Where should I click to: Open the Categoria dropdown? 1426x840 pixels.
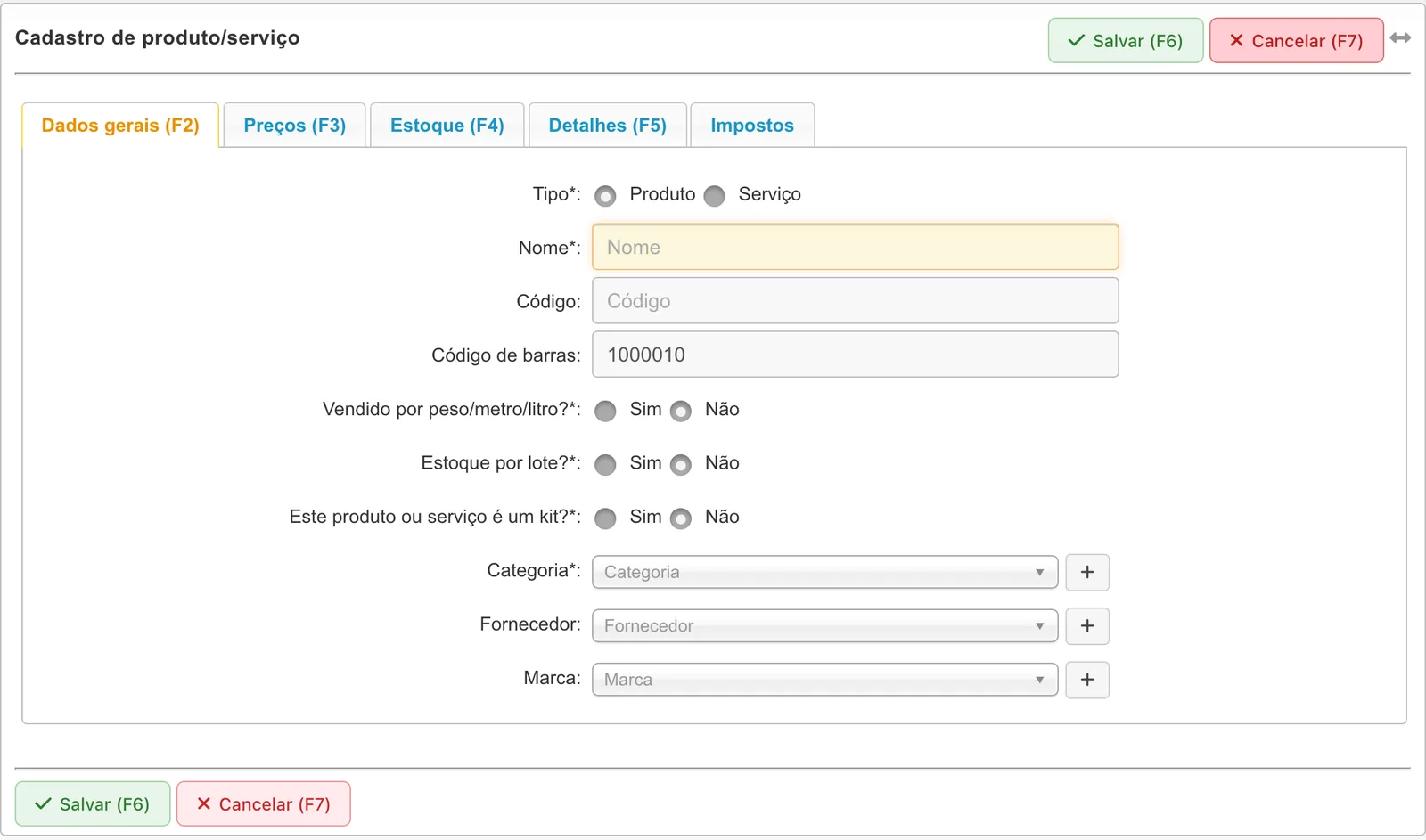[x=824, y=572]
